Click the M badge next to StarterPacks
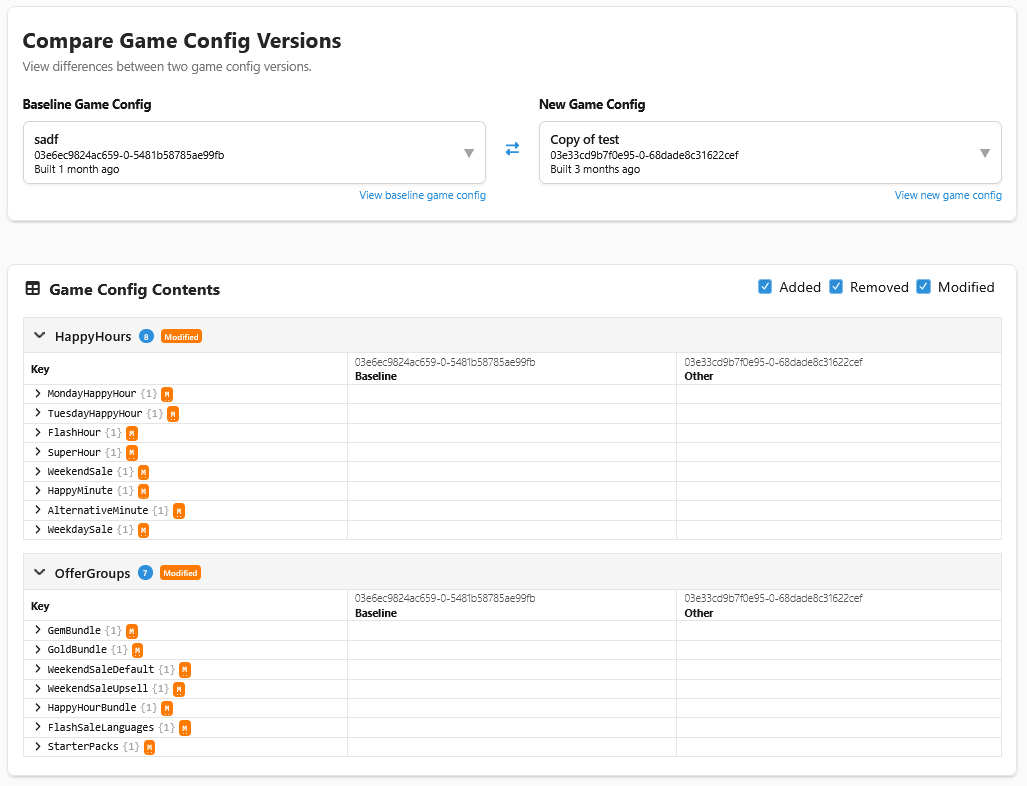Image resolution: width=1027 pixels, height=786 pixels. (149, 747)
